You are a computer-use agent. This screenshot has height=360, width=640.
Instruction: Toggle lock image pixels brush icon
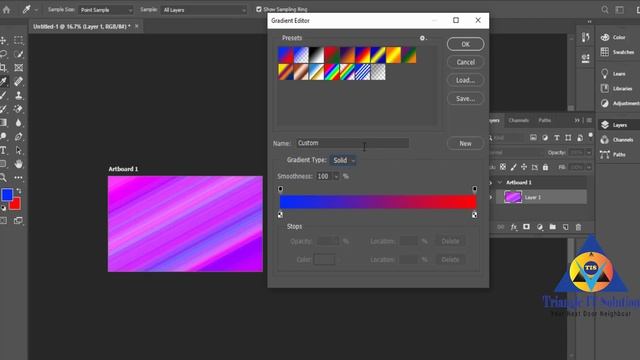(513, 167)
